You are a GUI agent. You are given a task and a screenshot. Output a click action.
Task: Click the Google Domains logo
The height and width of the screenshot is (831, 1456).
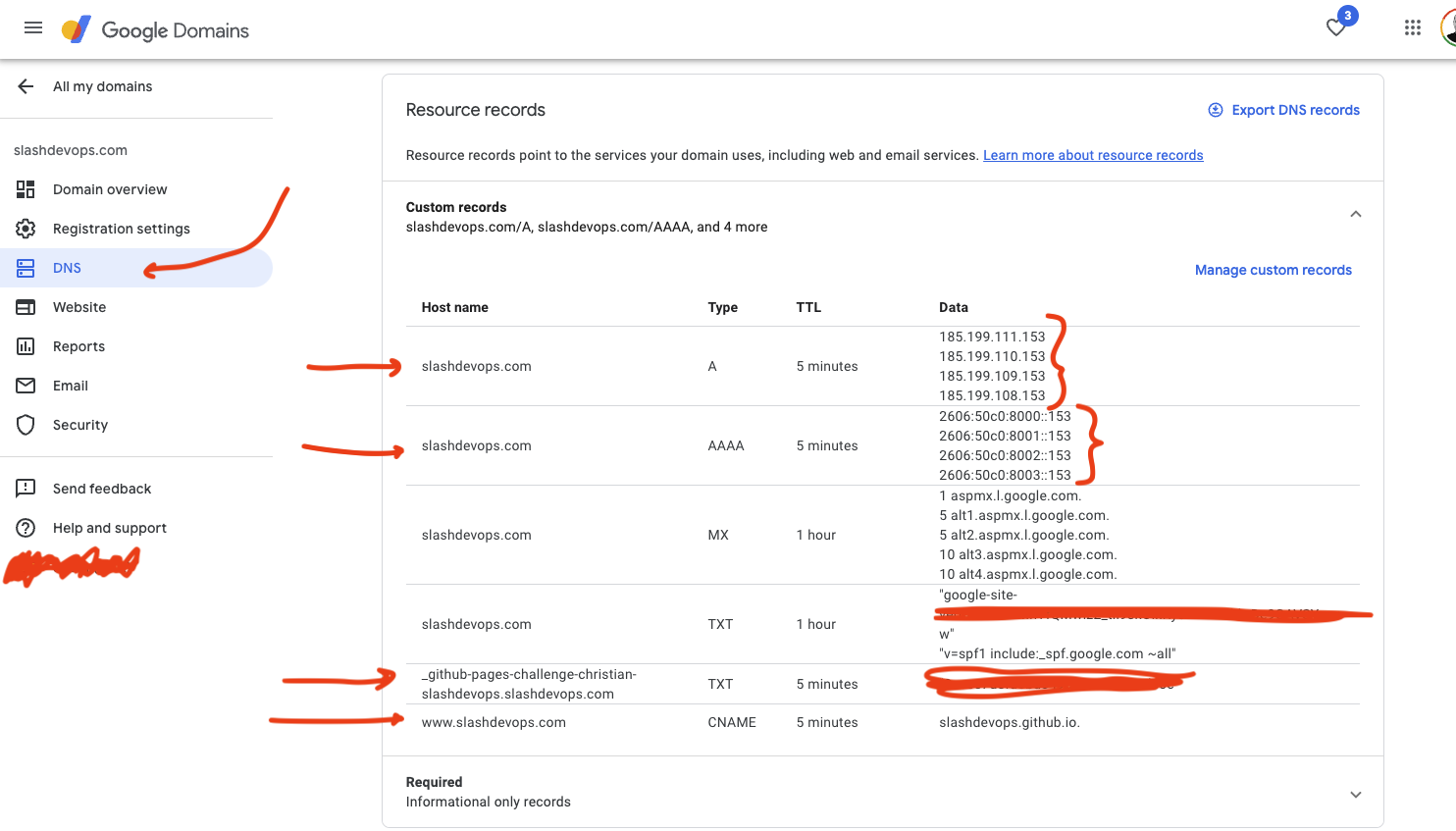pos(155,29)
